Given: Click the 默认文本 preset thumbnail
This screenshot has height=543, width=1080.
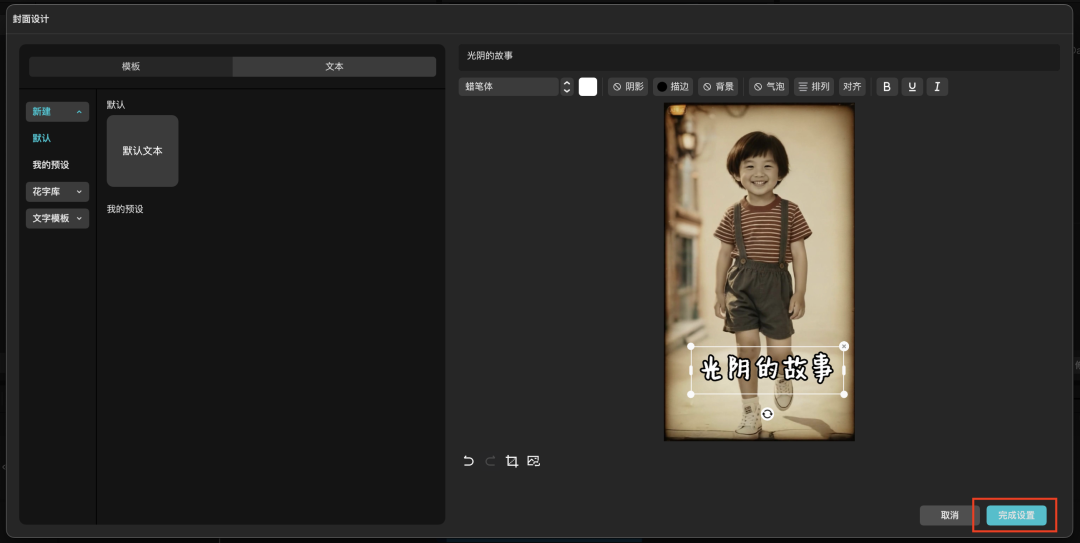Looking at the screenshot, I should pyautogui.click(x=143, y=151).
